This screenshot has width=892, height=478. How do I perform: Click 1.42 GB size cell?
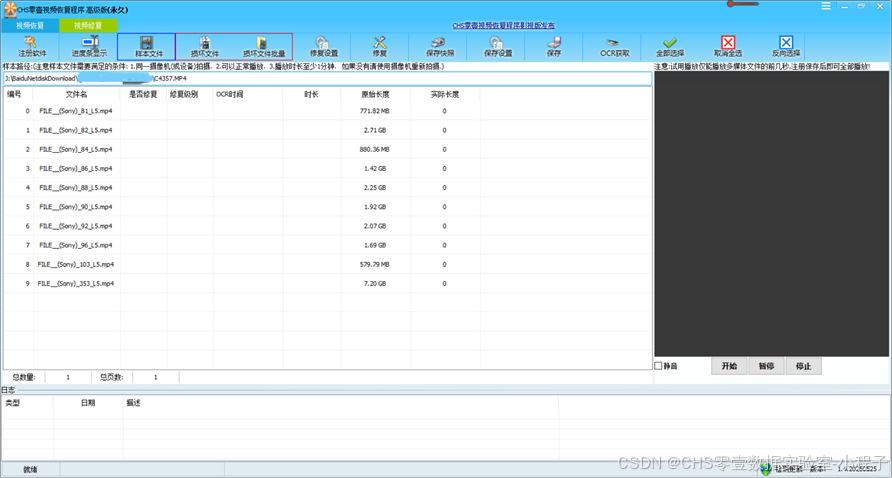[x=375, y=168]
